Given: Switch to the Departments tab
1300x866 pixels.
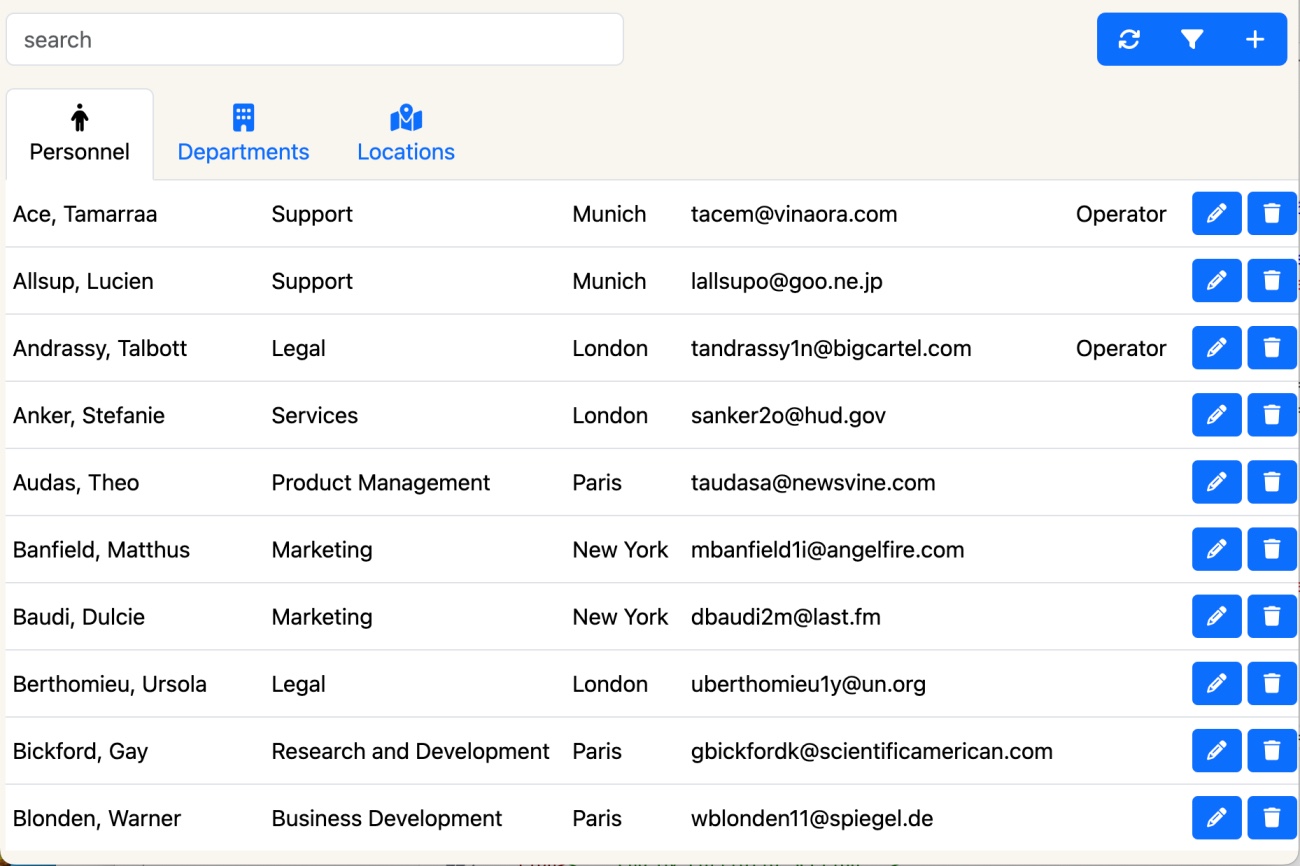Looking at the screenshot, I should click(x=243, y=135).
